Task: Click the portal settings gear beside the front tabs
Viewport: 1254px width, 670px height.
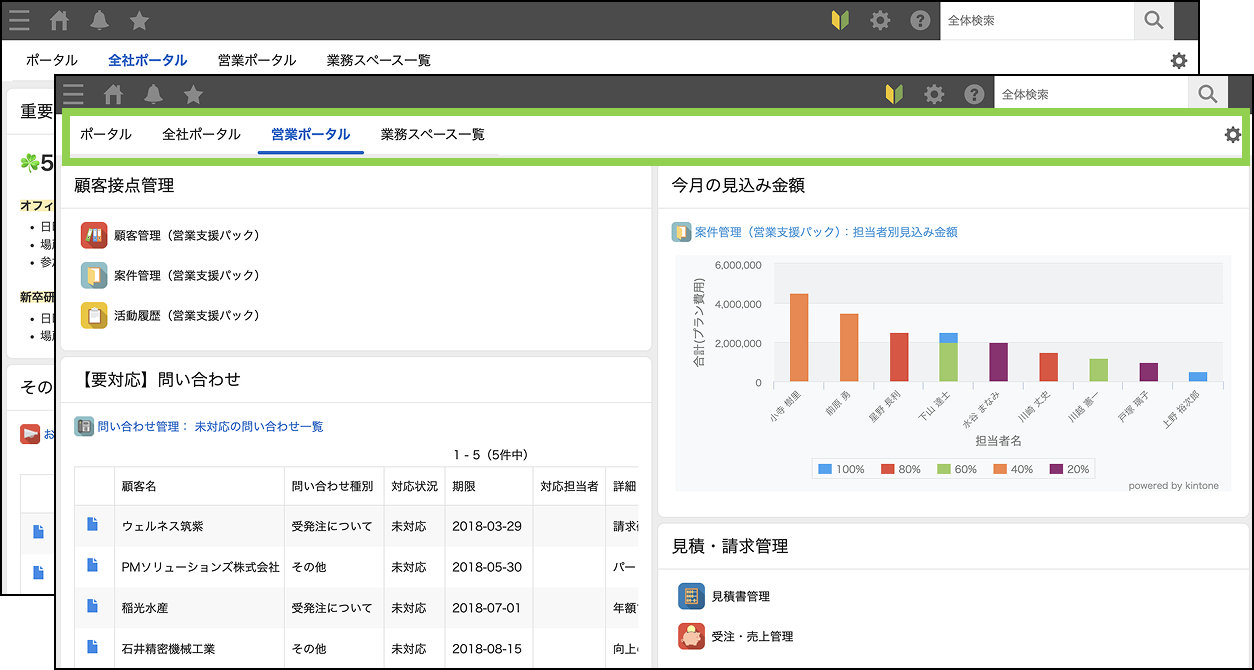Action: click(1232, 135)
